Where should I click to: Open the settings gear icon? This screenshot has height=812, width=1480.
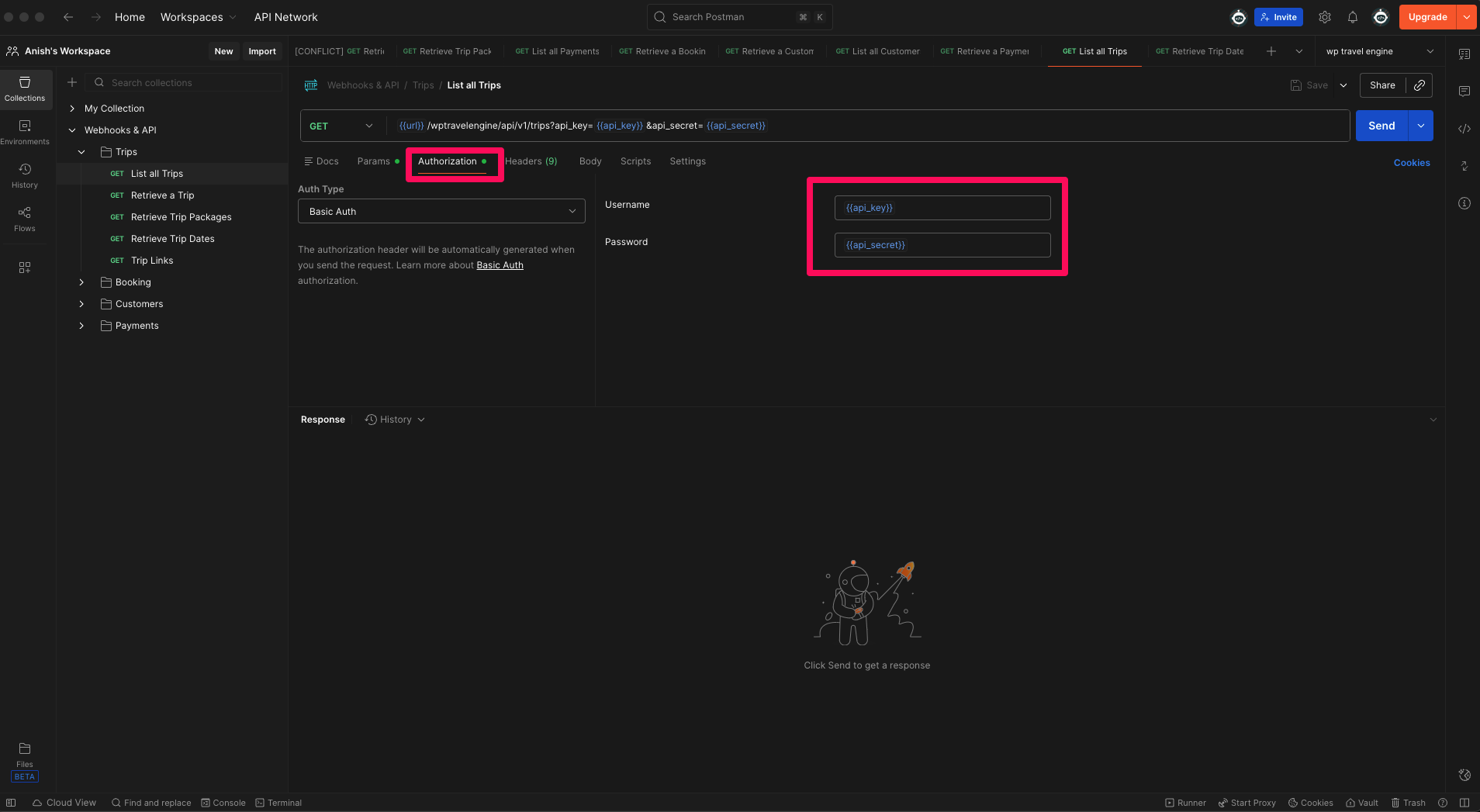[1325, 17]
